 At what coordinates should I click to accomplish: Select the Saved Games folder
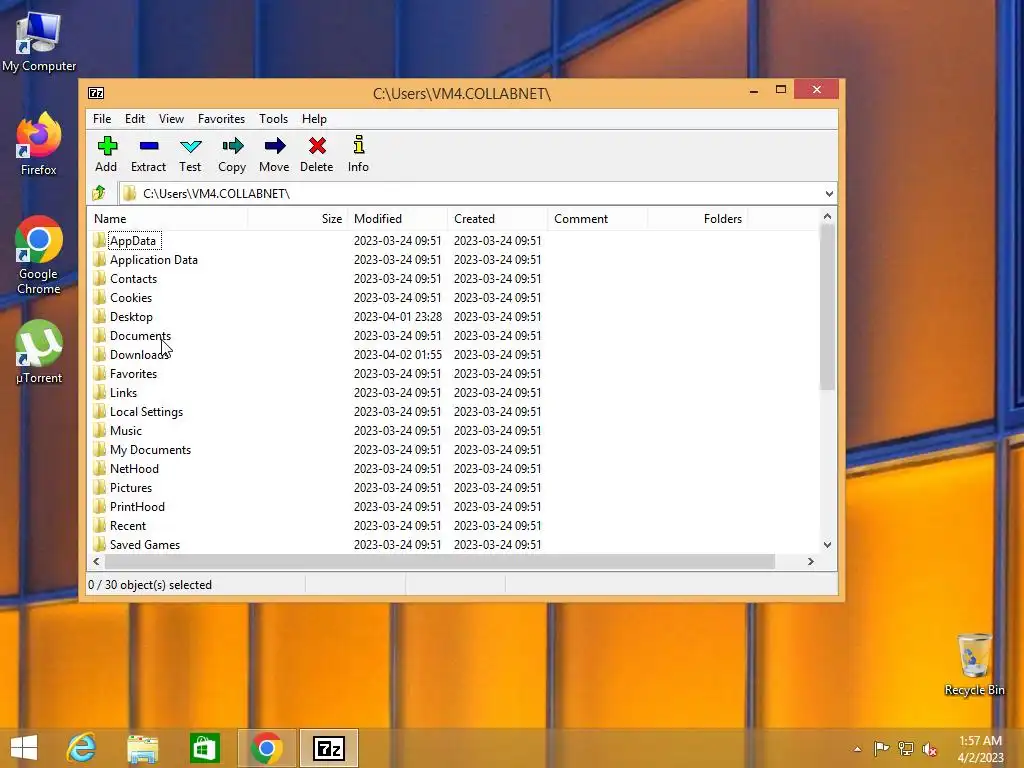point(144,545)
